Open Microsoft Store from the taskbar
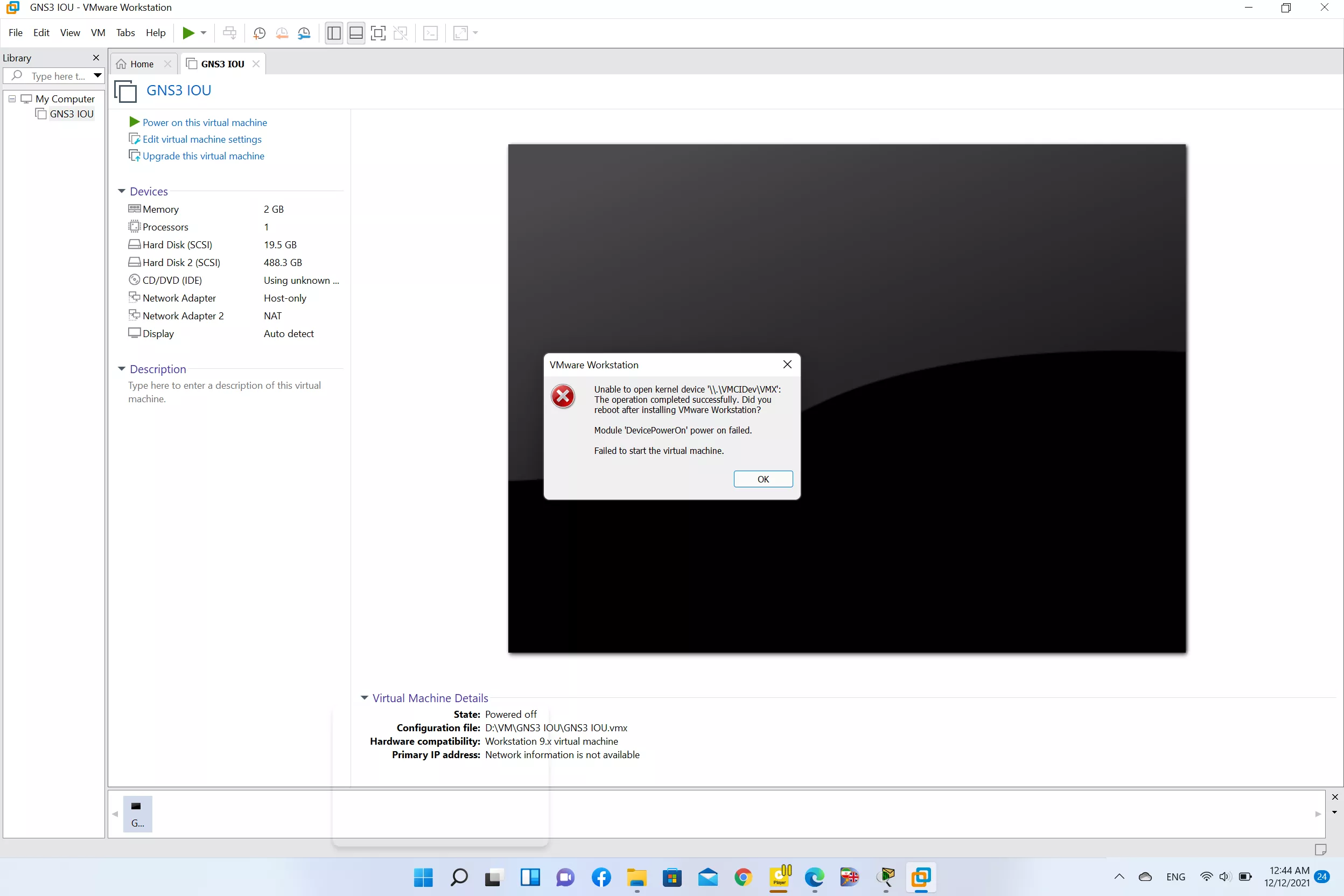This screenshot has height=896, width=1344. (x=672, y=877)
